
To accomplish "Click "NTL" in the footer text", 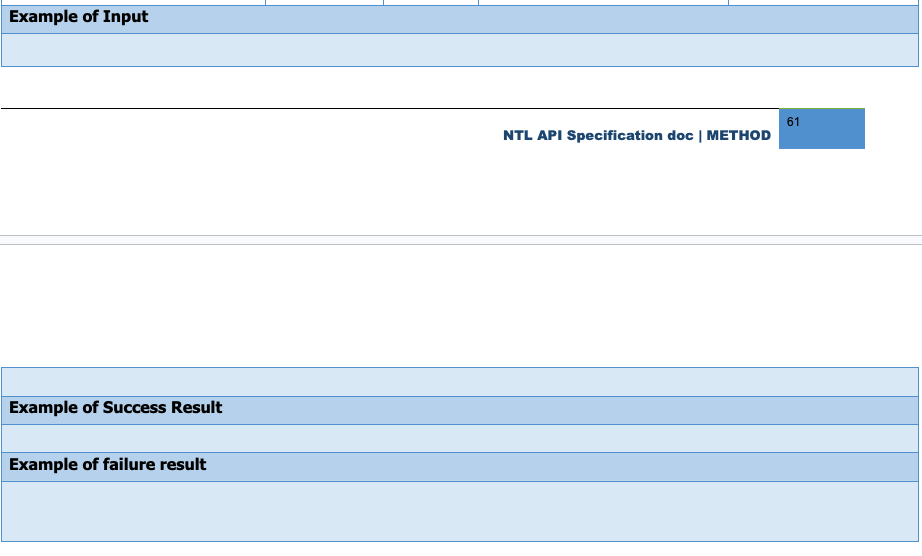I will tap(518, 136).
